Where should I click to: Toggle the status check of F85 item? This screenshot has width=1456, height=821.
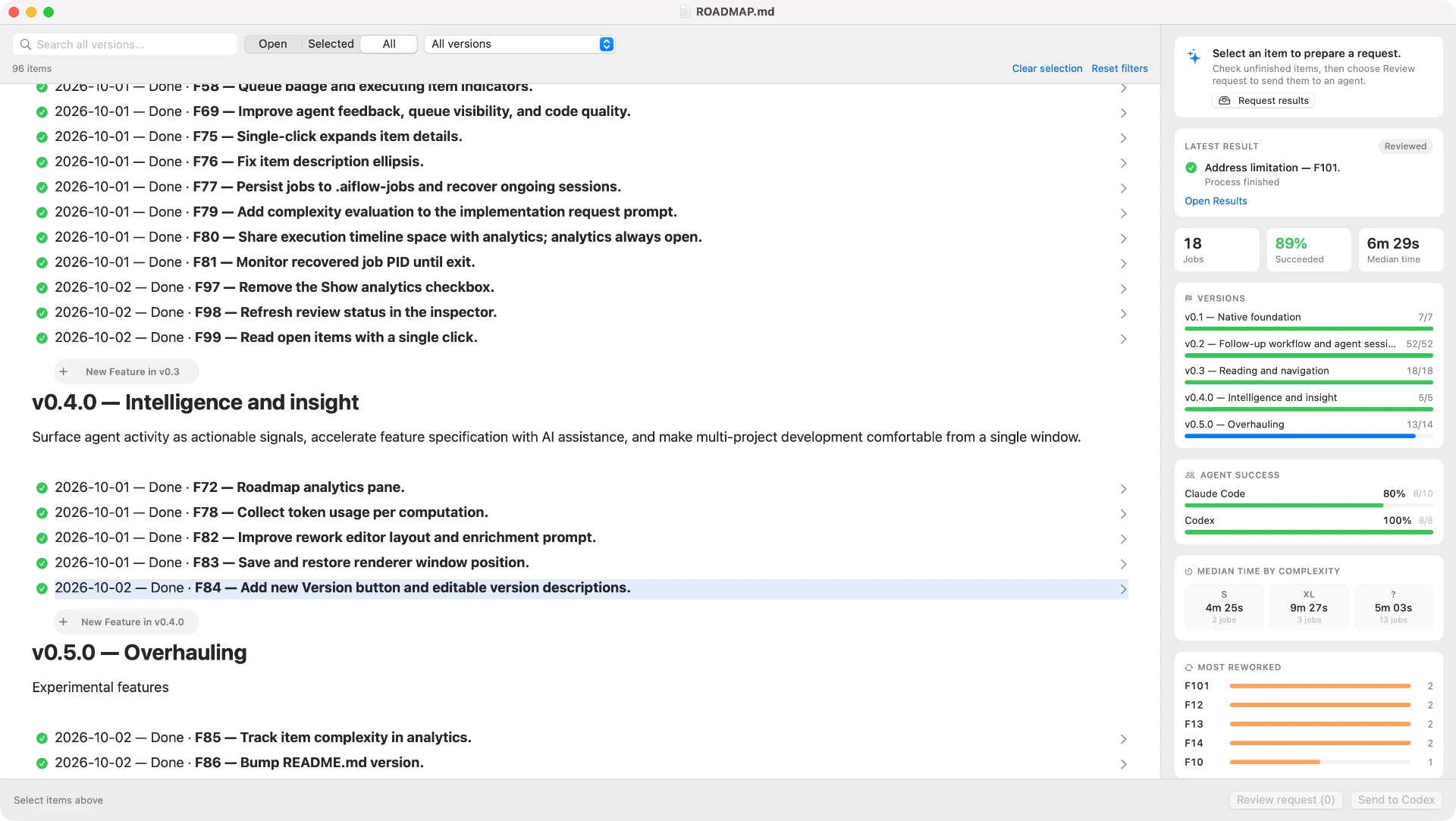[x=42, y=738]
